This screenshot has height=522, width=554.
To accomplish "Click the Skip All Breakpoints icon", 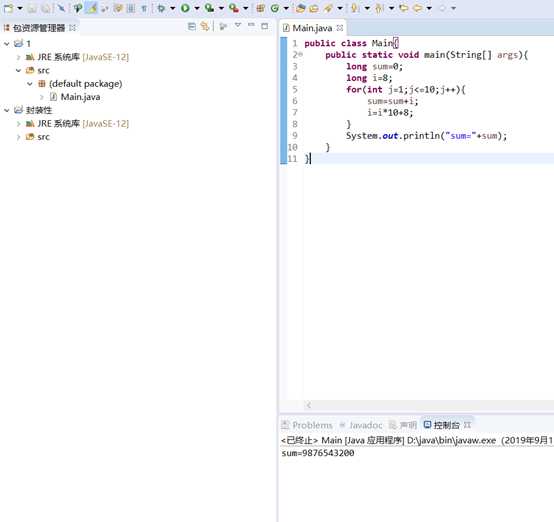I will pos(62,8).
